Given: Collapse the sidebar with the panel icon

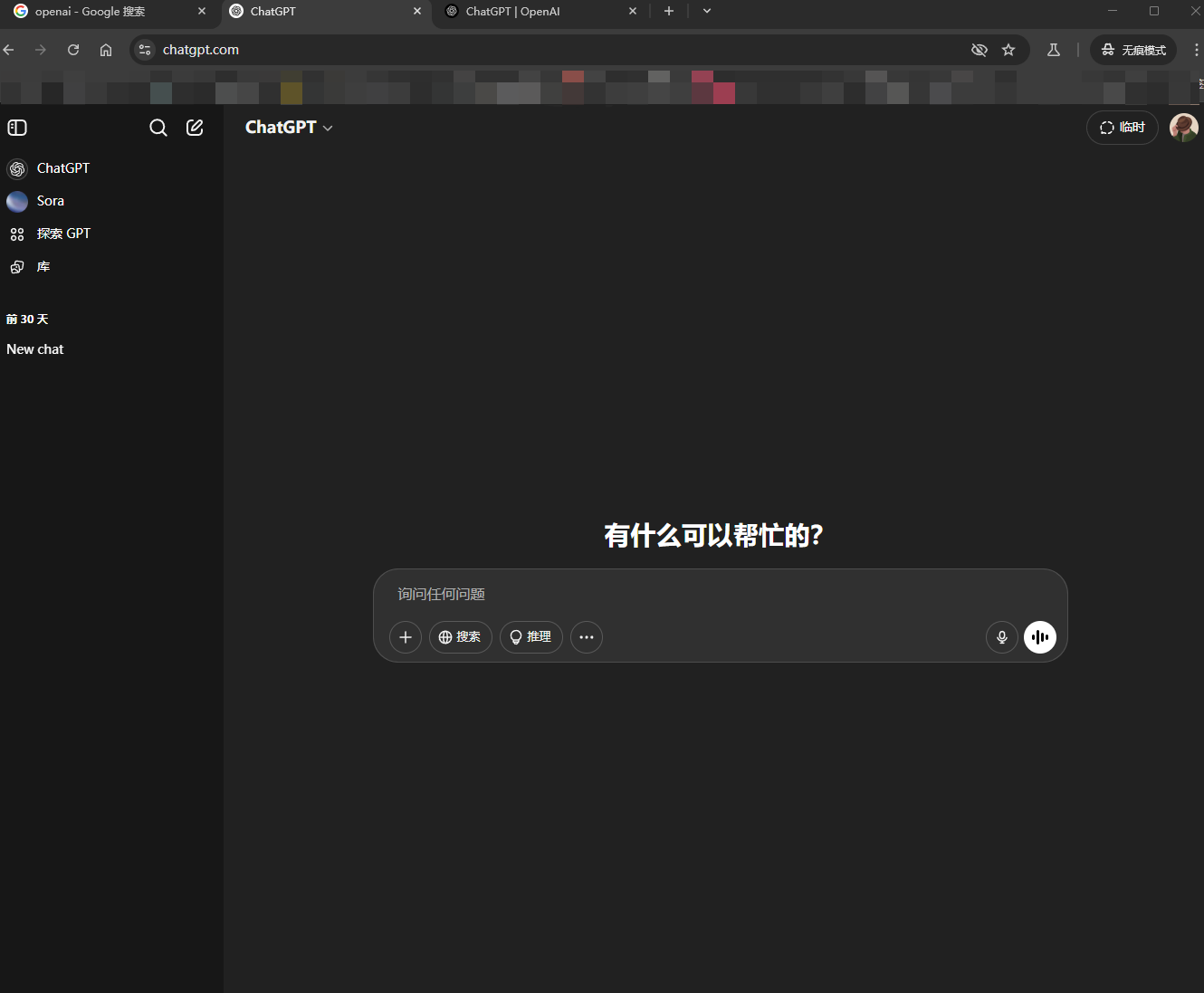Looking at the screenshot, I should coord(17,128).
